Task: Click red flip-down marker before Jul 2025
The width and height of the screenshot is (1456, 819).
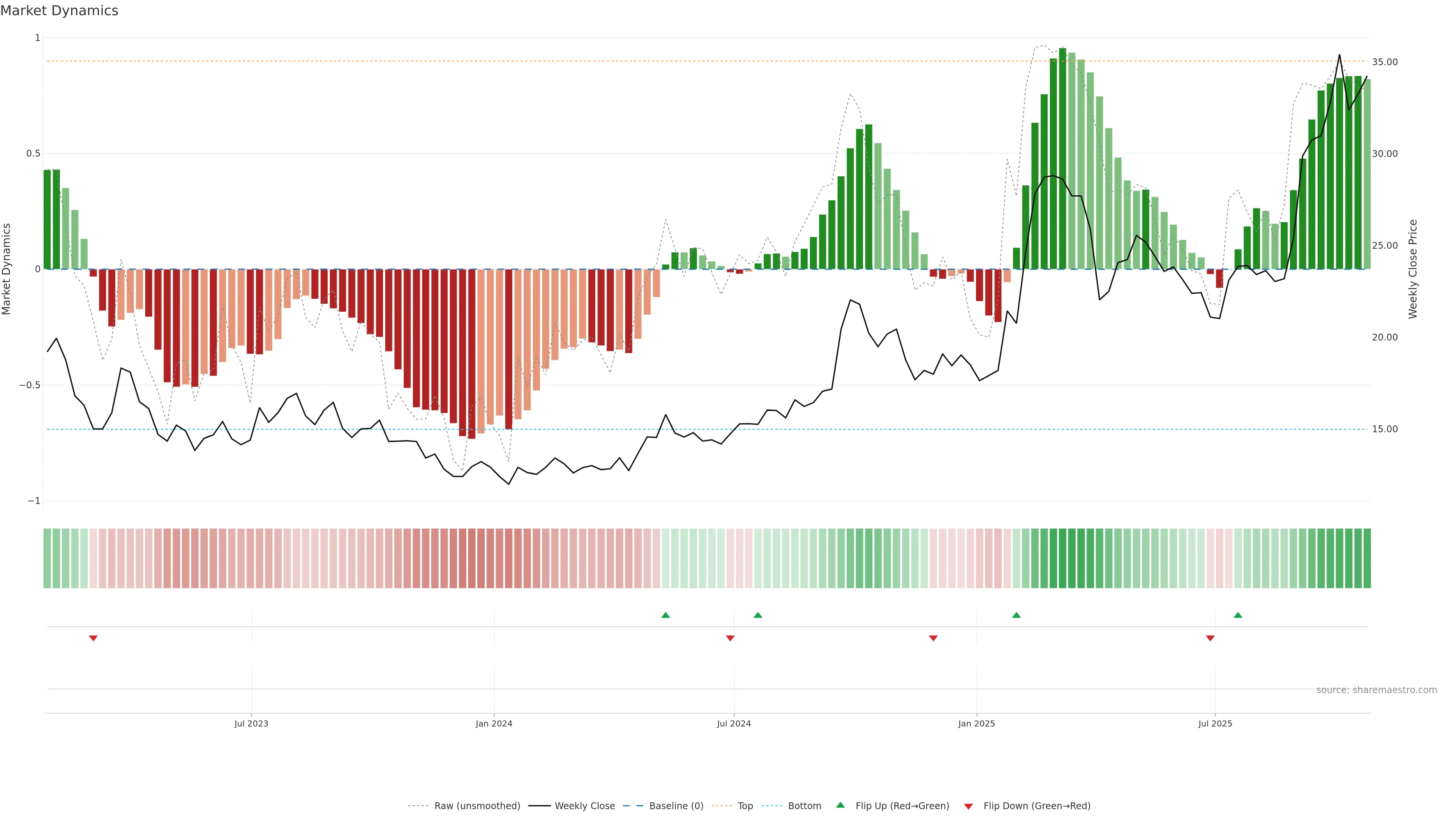Action: tap(1210, 638)
